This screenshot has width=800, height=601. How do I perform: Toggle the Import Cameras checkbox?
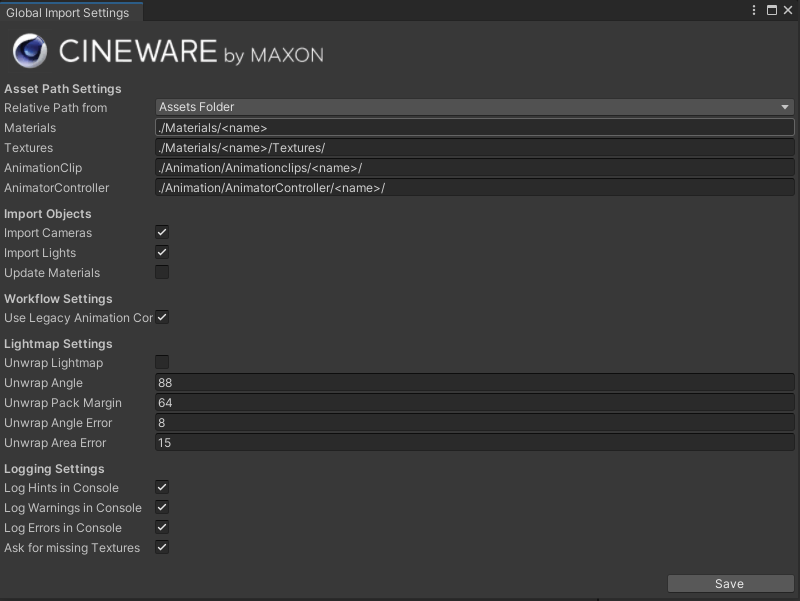[x=162, y=232]
